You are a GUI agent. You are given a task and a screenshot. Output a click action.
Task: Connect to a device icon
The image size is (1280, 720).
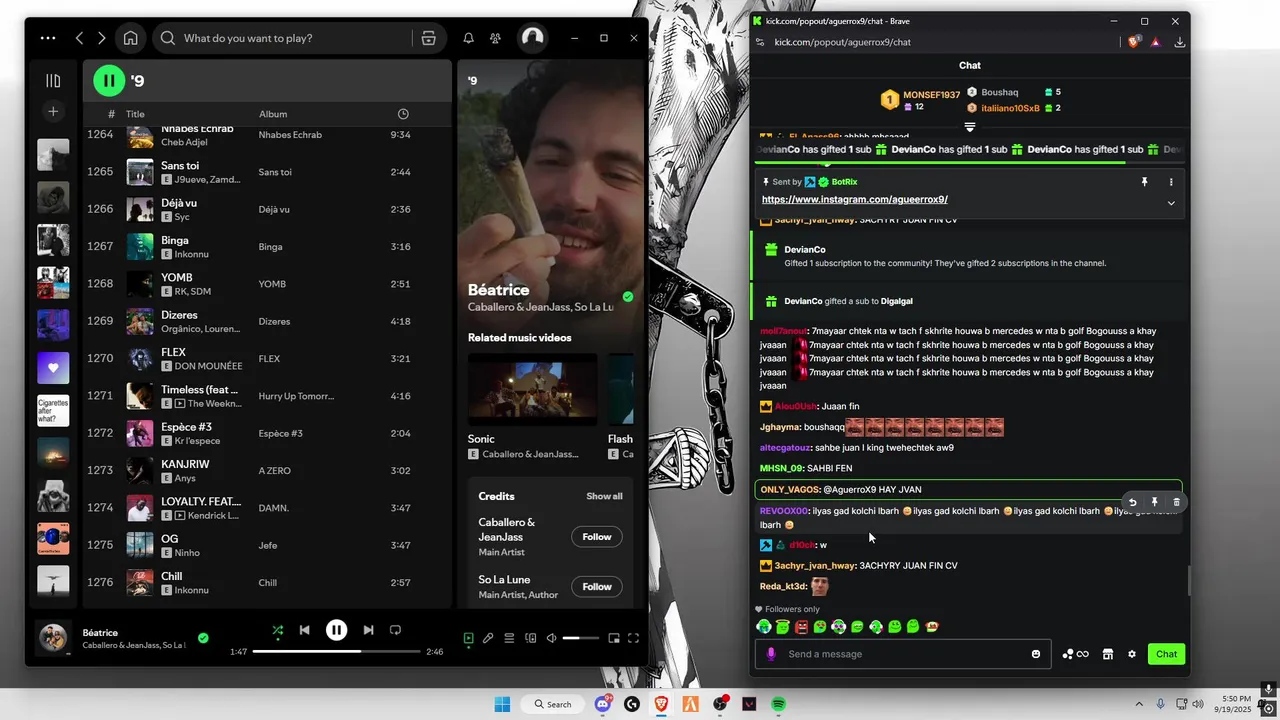(x=530, y=638)
